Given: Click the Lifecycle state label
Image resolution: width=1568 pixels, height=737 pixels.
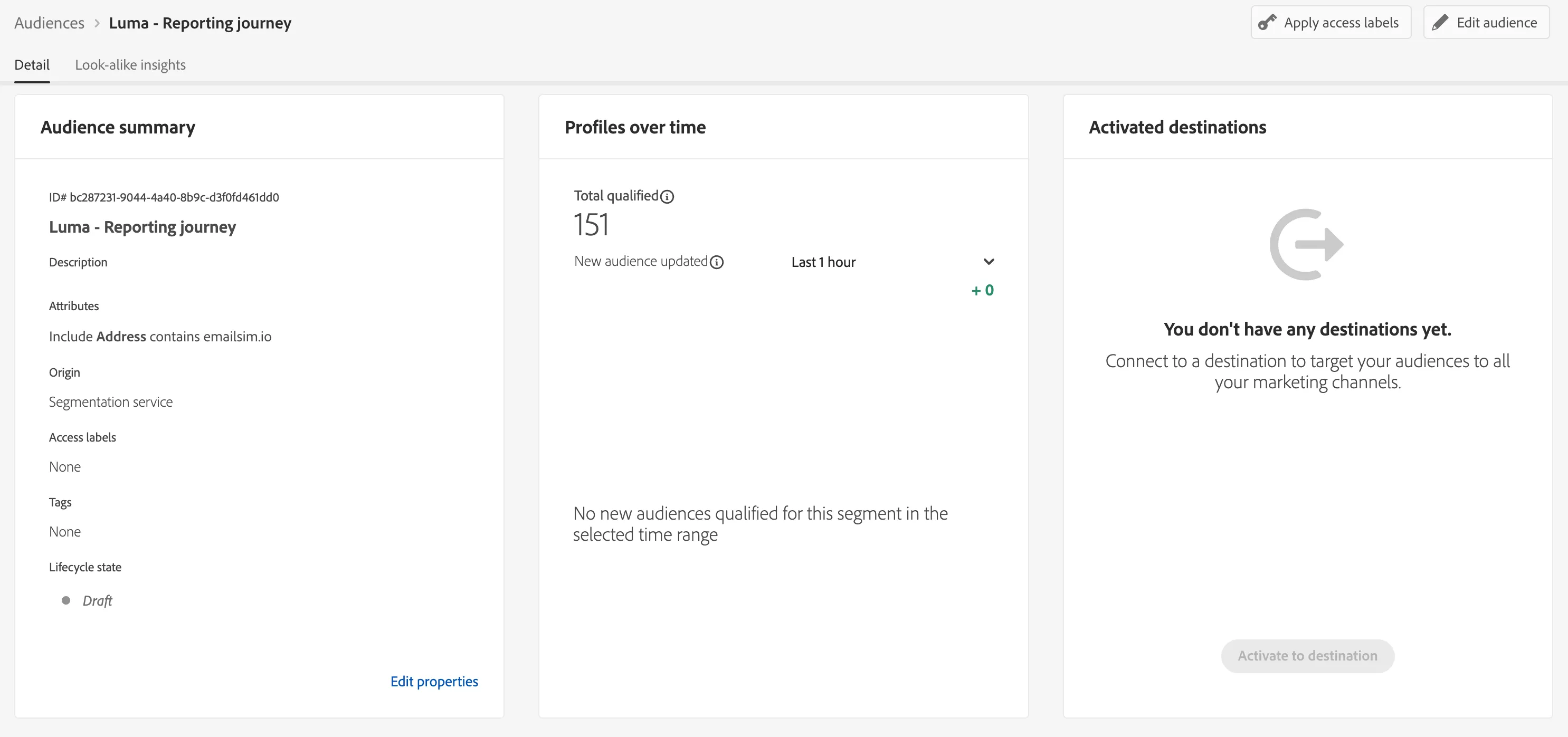Looking at the screenshot, I should [85, 567].
